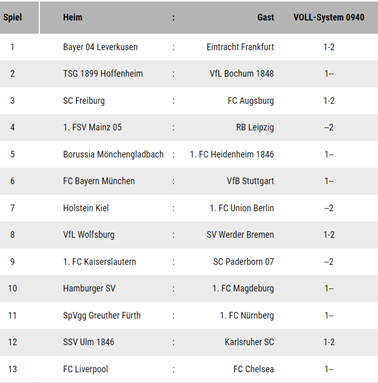Select Holstein Kiel in row 7
This screenshot has height=383, width=378.
click(86, 208)
